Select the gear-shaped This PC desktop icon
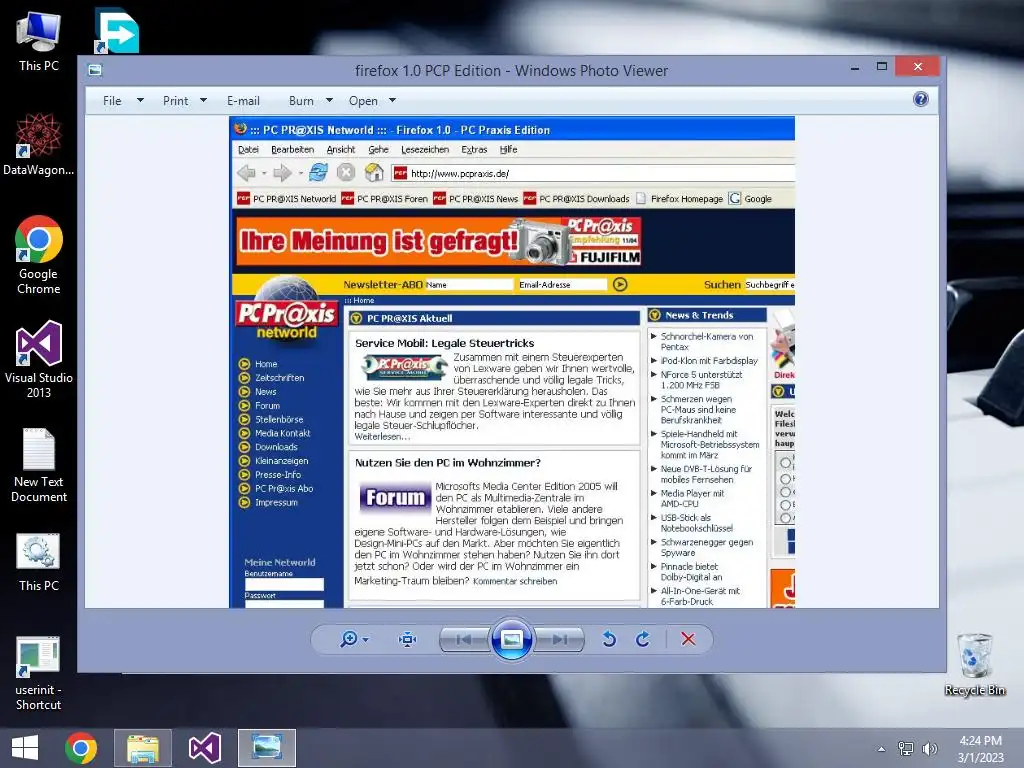The height and width of the screenshot is (768, 1024). (39, 563)
